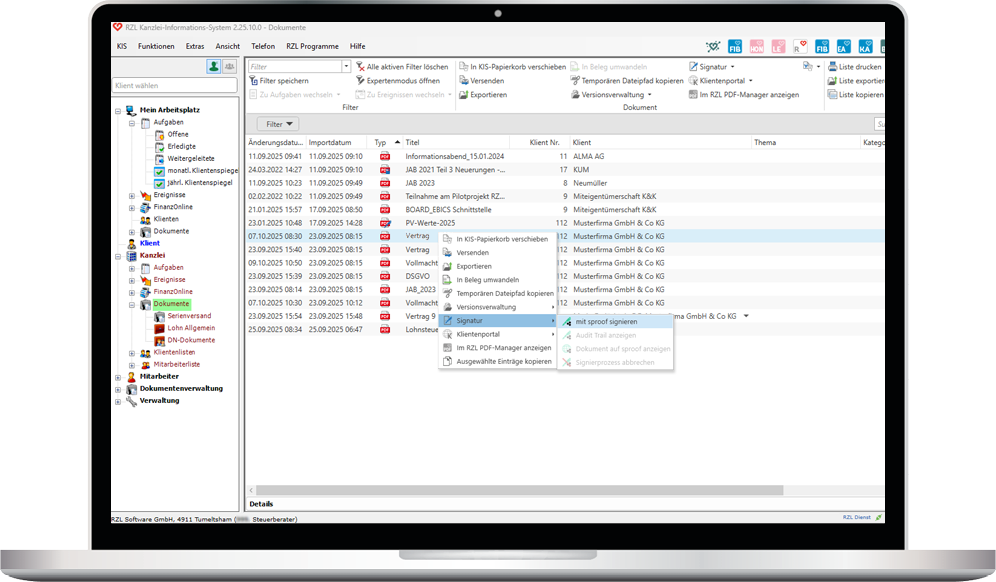Click Versenden in the top toolbar

point(482,81)
